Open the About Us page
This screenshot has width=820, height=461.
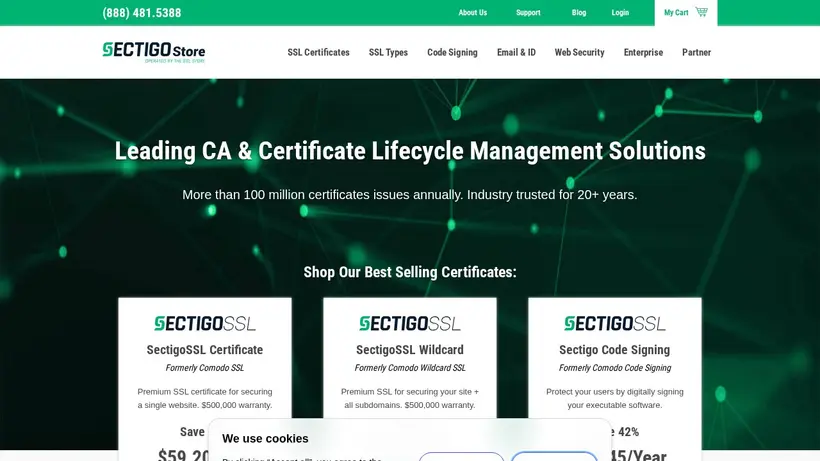point(472,13)
